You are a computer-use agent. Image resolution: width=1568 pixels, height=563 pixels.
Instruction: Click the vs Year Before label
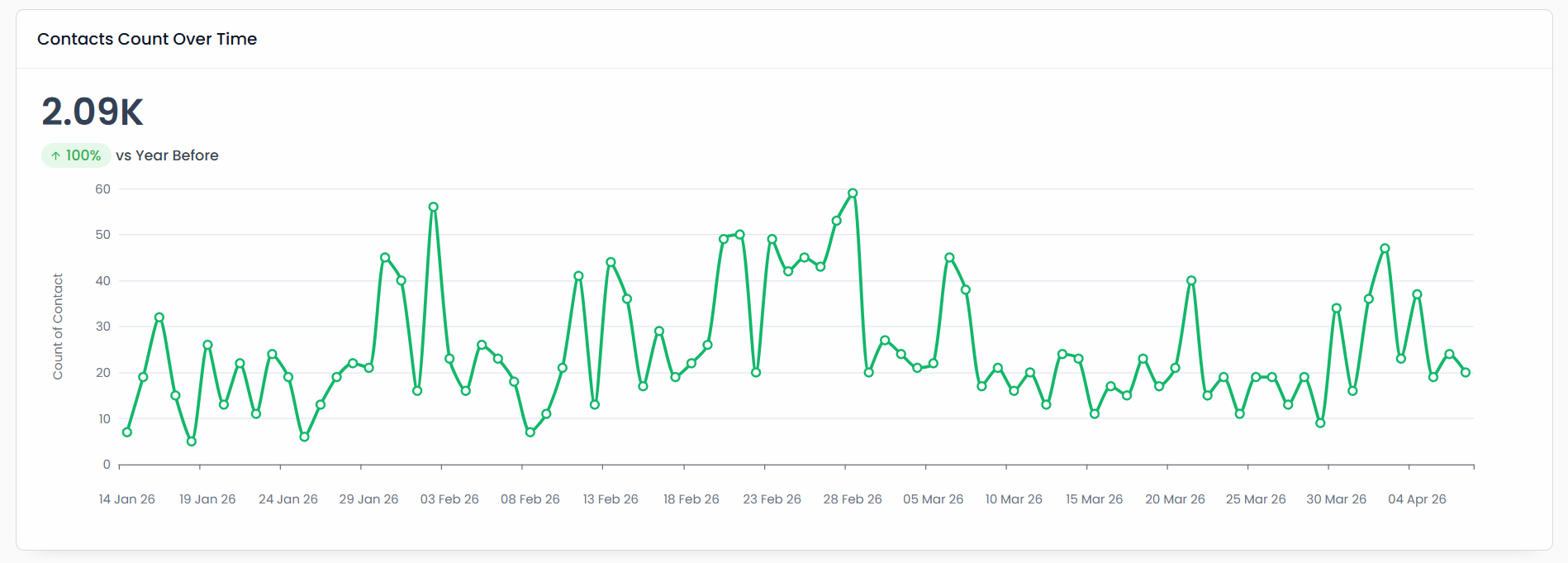tap(167, 155)
